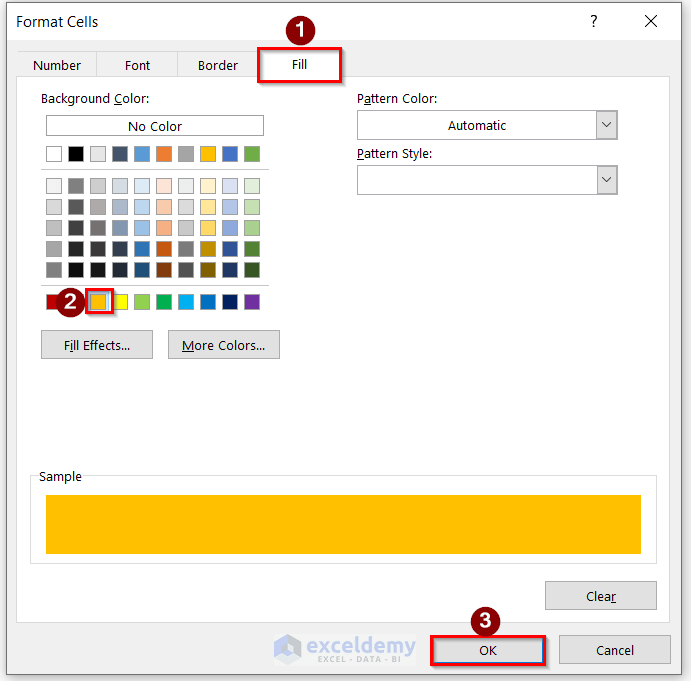Screen dimensions: 691x681
Task: Pick the orange swatch in top theme row
Action: click(164, 154)
